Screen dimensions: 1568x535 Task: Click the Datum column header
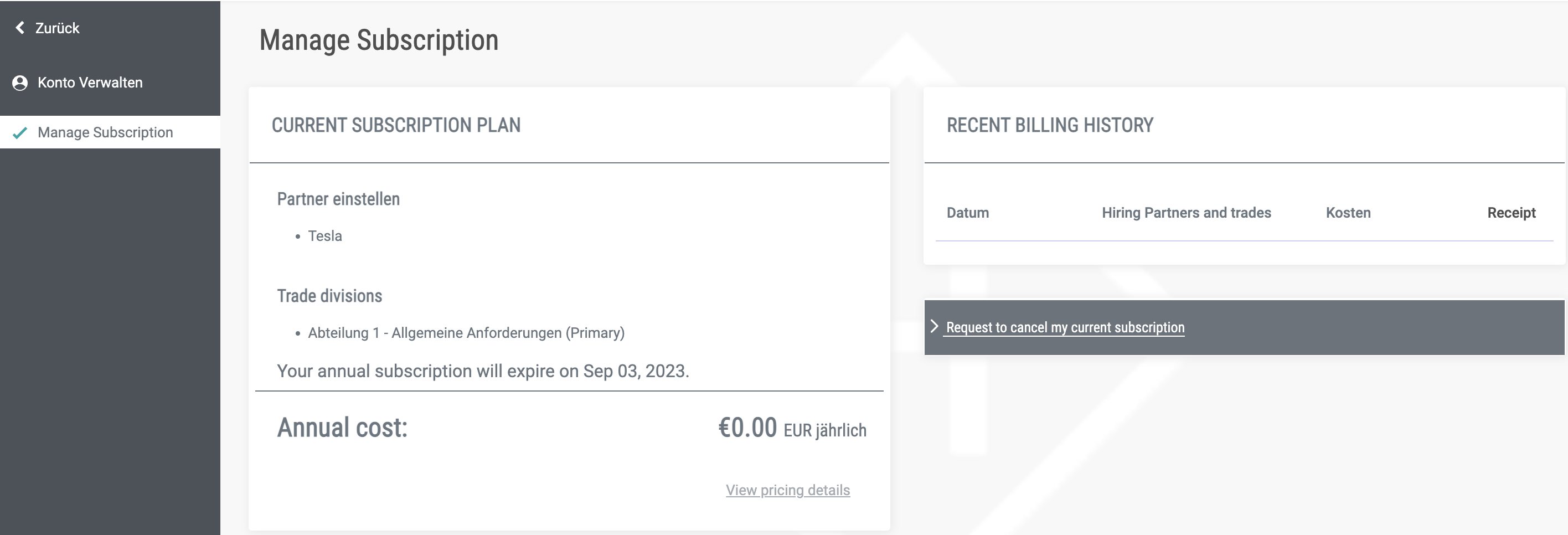click(967, 213)
